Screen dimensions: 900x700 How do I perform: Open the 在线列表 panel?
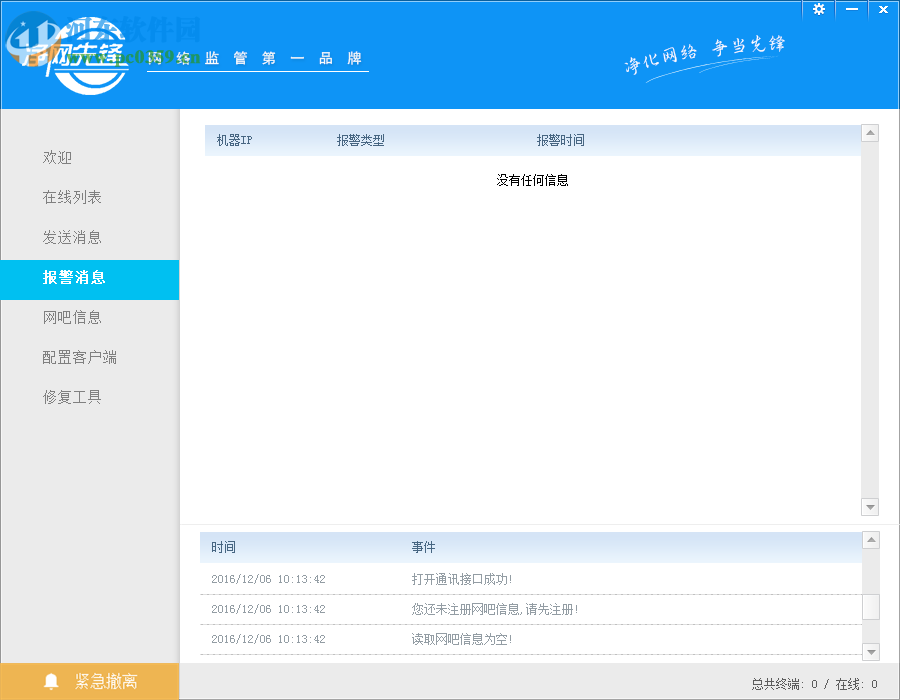click(70, 197)
